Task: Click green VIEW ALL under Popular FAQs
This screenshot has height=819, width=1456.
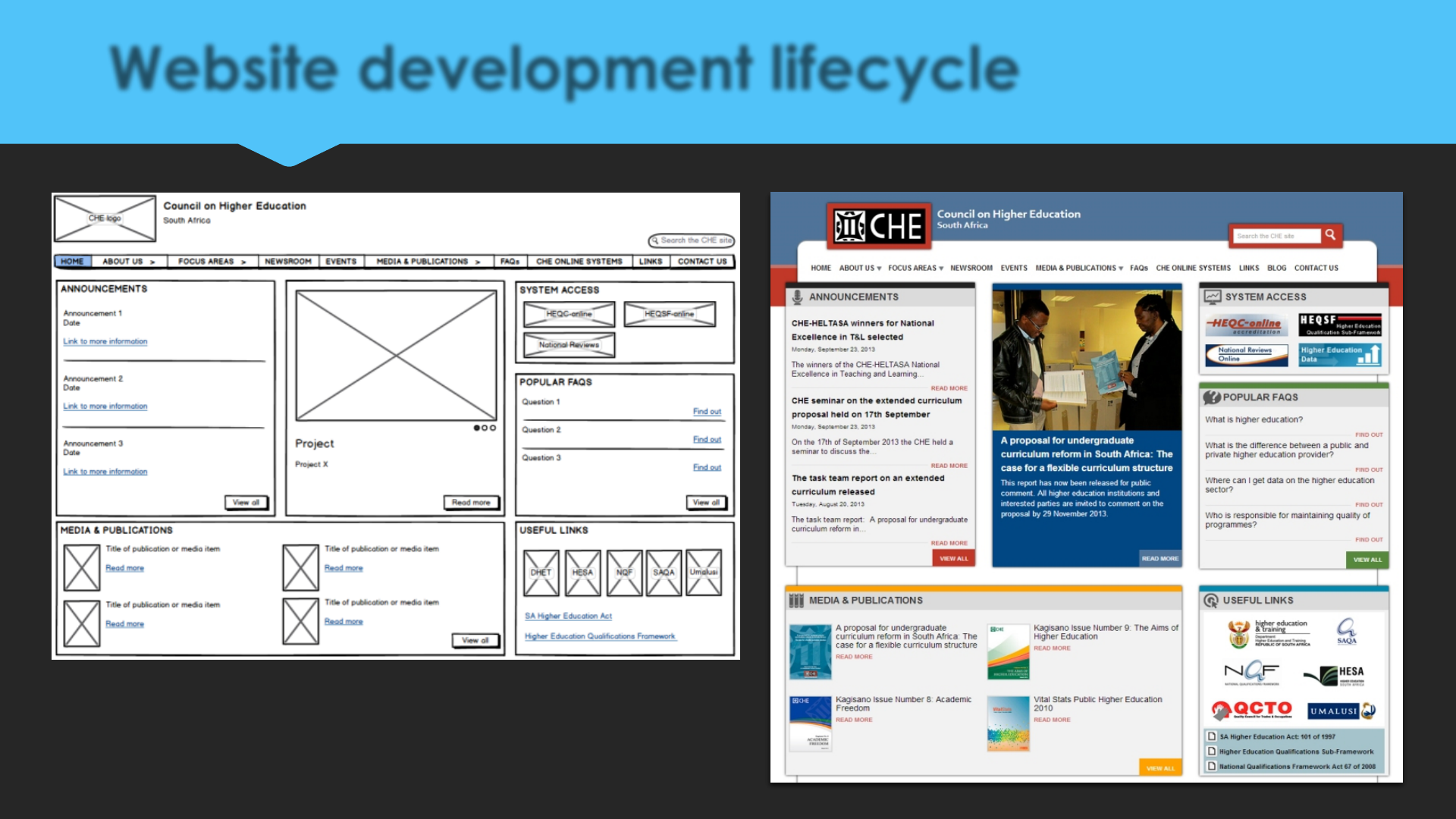Action: 1367,560
